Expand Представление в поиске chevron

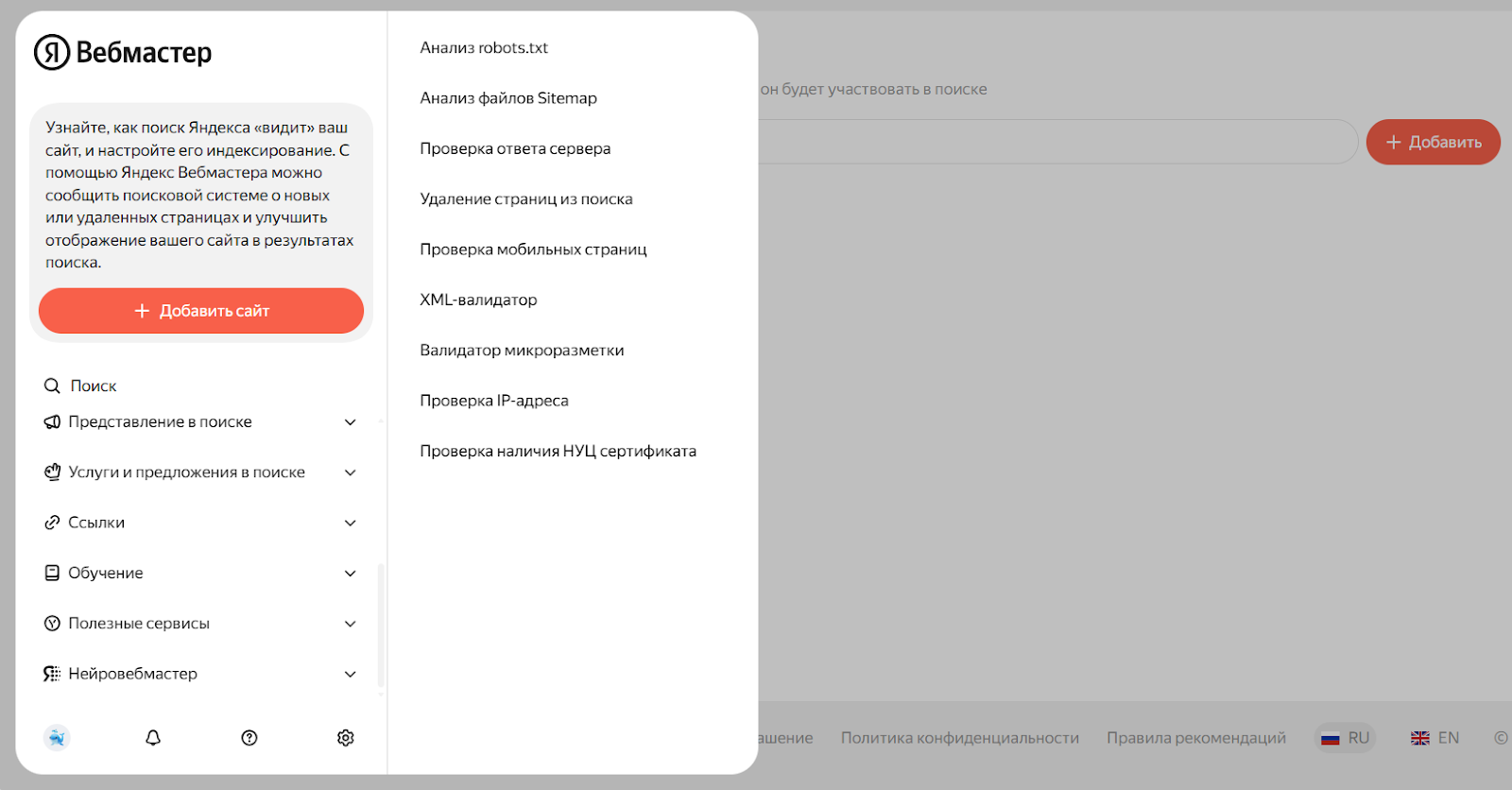(351, 422)
